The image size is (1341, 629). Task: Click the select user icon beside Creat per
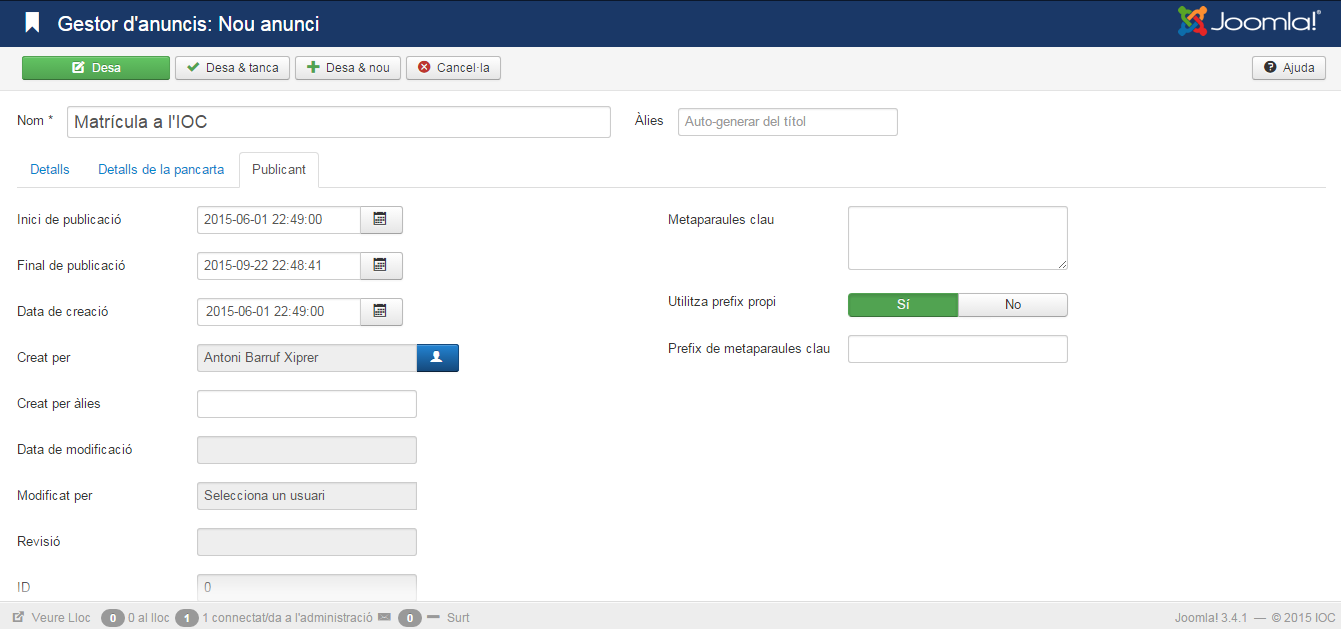coord(437,357)
